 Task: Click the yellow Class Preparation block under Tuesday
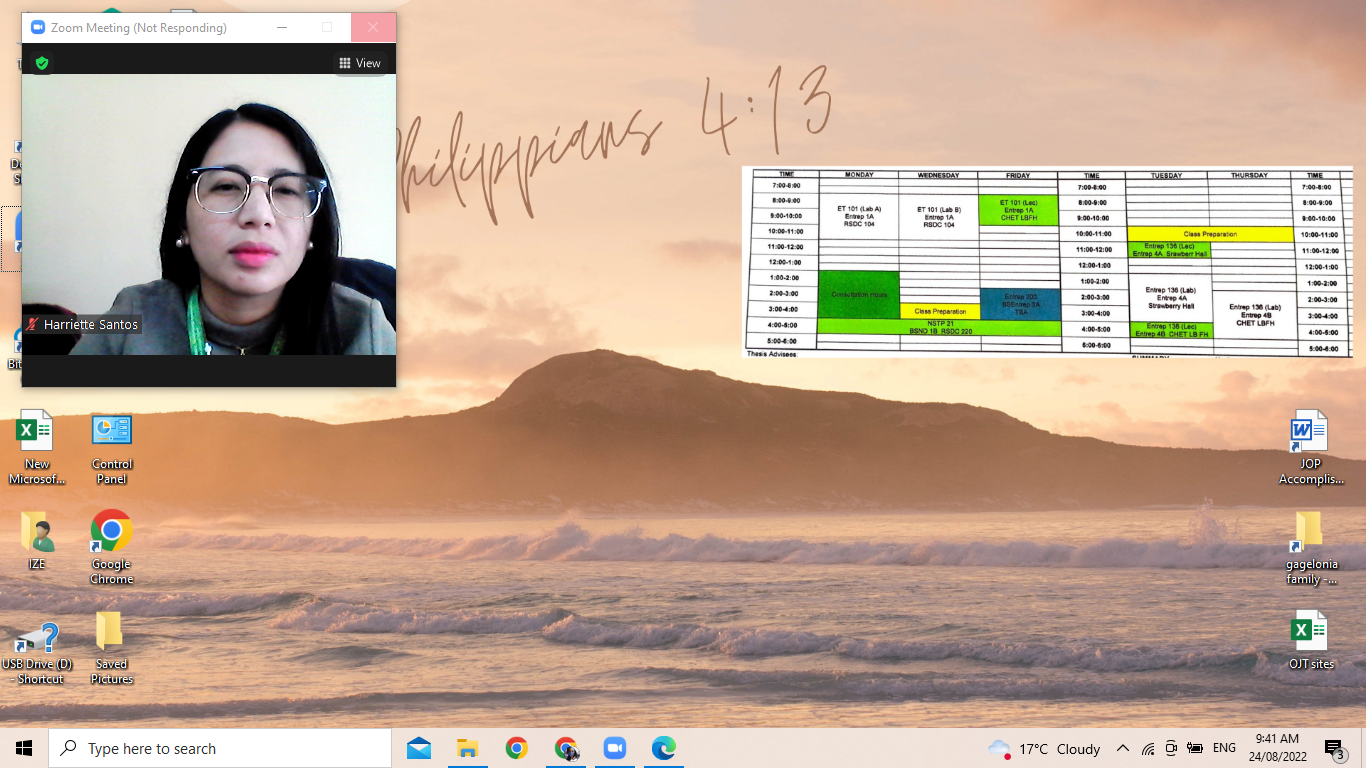tap(1211, 234)
